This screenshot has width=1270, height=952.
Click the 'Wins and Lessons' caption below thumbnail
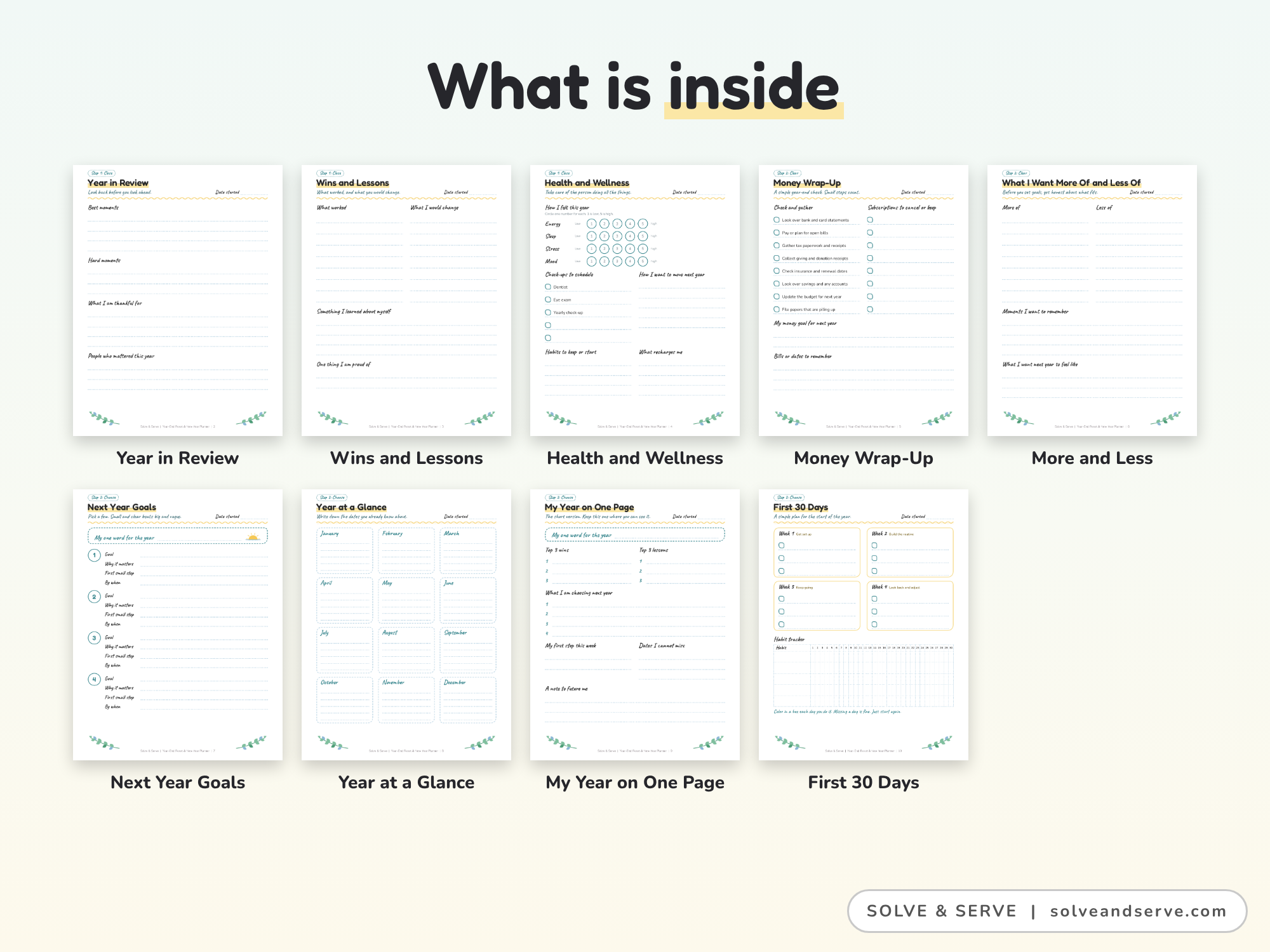(x=406, y=458)
